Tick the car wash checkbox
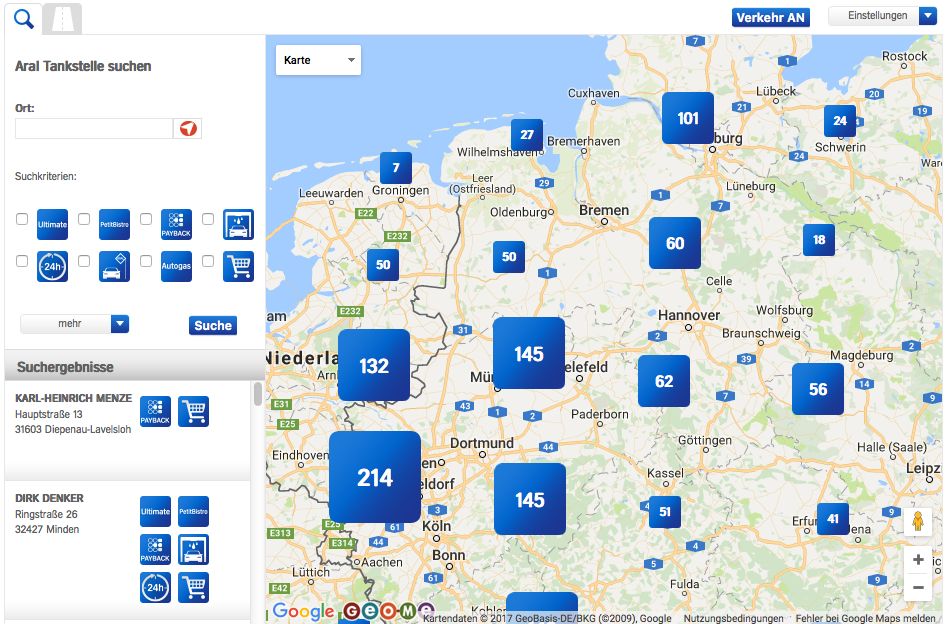Image resolution: width=947 pixels, height=624 pixels. pyautogui.click(x=208, y=219)
